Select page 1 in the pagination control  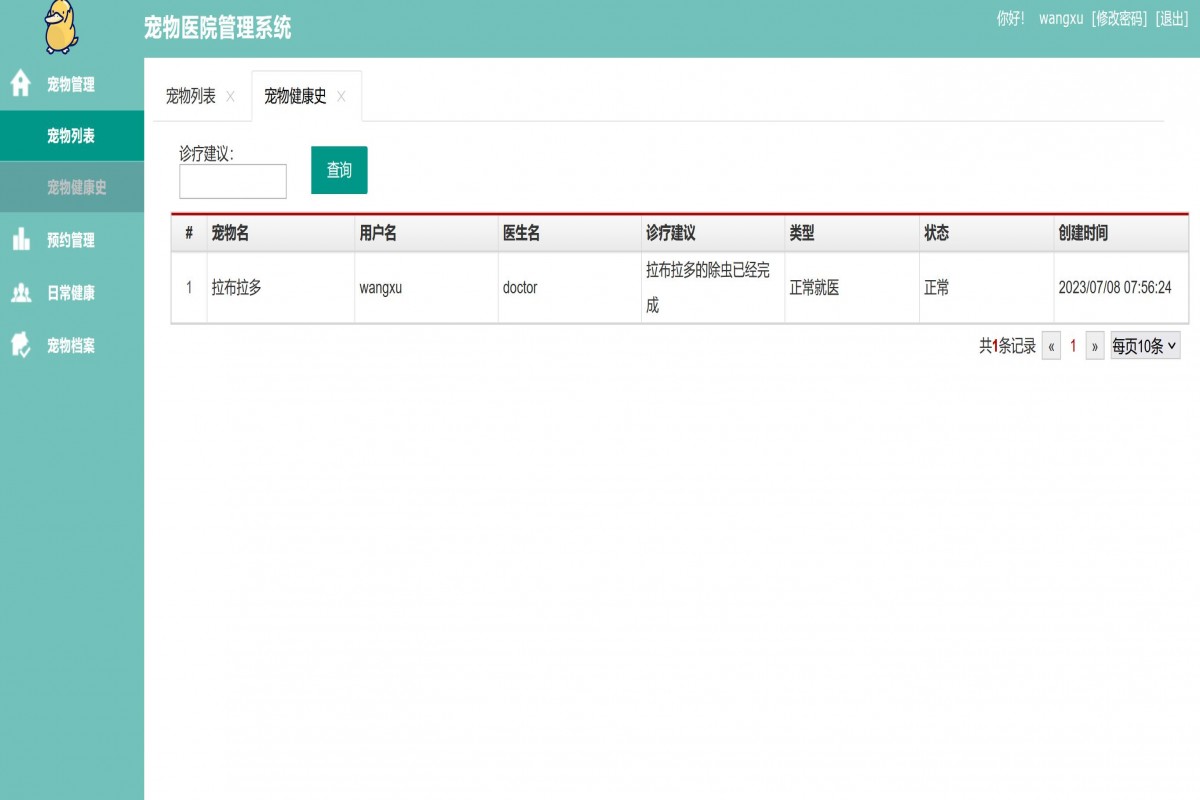click(1073, 346)
